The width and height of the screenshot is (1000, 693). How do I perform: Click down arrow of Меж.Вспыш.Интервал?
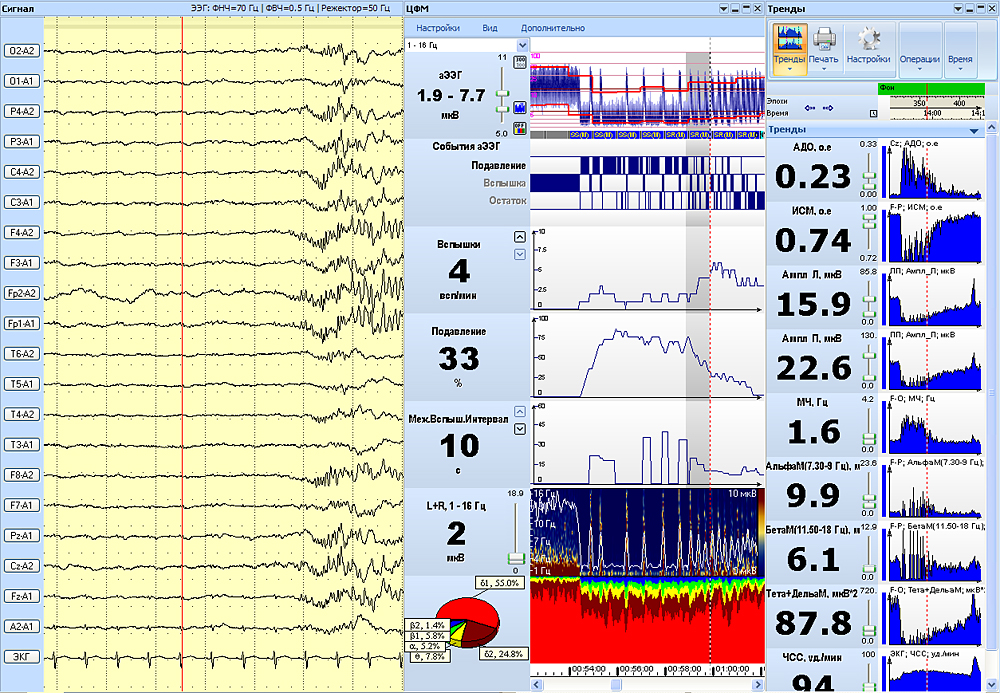point(520,428)
